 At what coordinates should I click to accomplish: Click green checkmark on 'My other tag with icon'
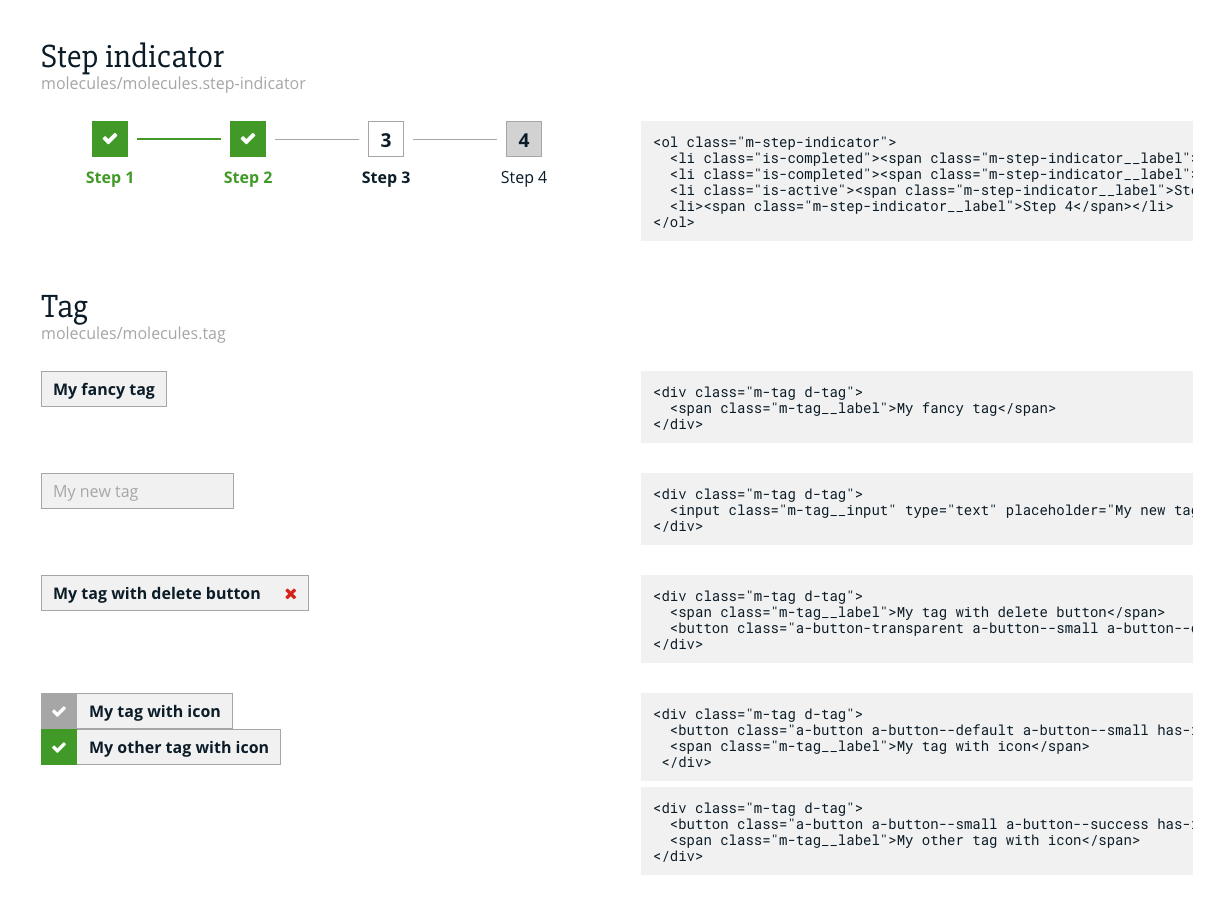(59, 747)
